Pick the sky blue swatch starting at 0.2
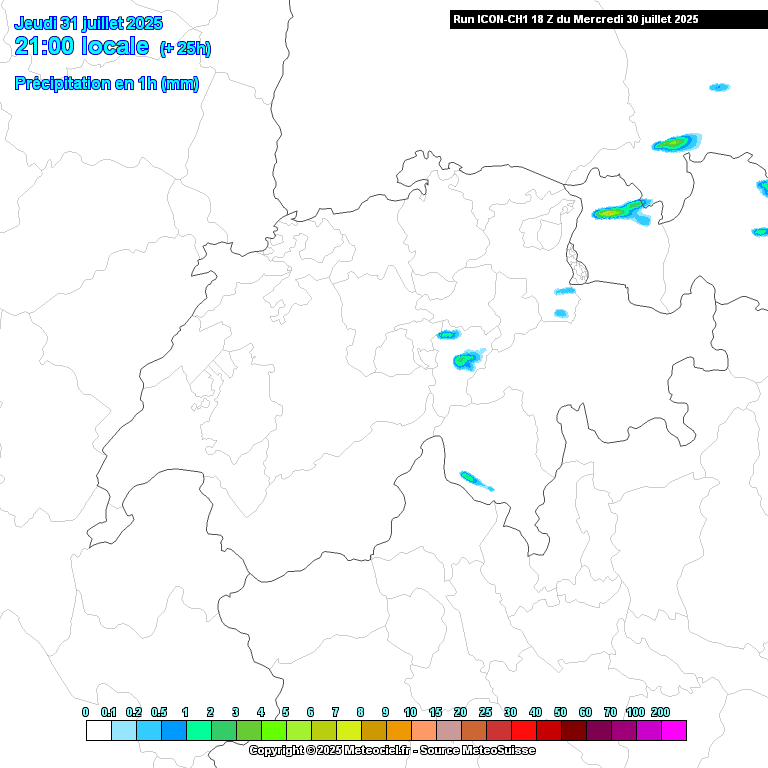Viewport: 768px width, 768px height. coord(149,730)
